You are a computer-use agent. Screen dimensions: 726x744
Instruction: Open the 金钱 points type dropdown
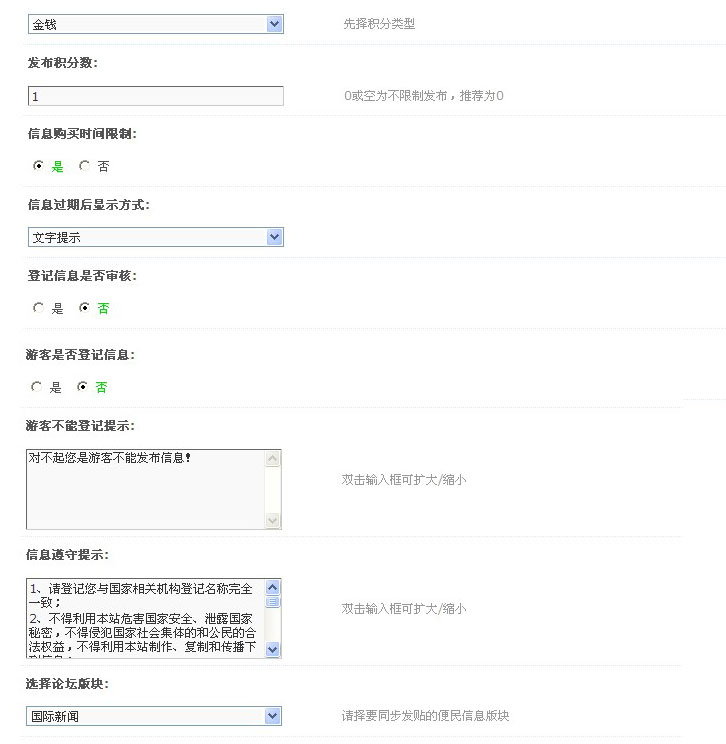coord(156,24)
